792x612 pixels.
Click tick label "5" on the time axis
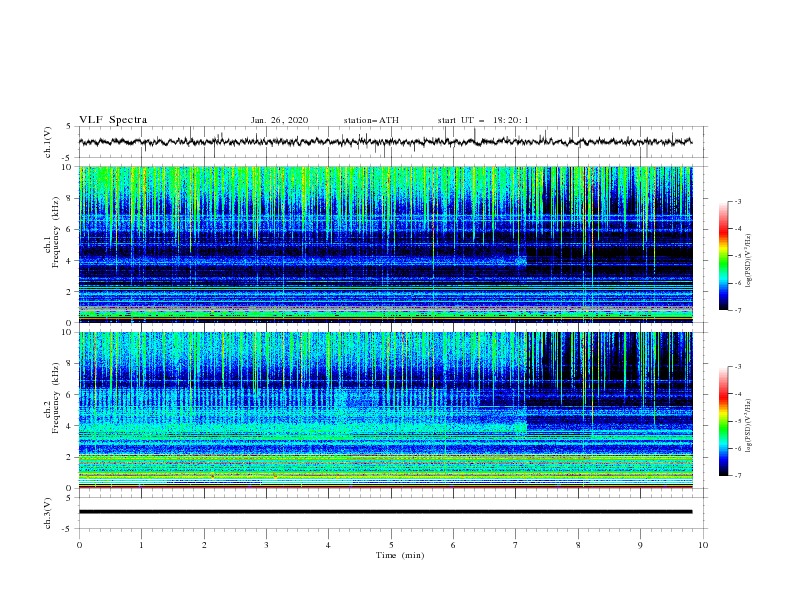click(391, 545)
